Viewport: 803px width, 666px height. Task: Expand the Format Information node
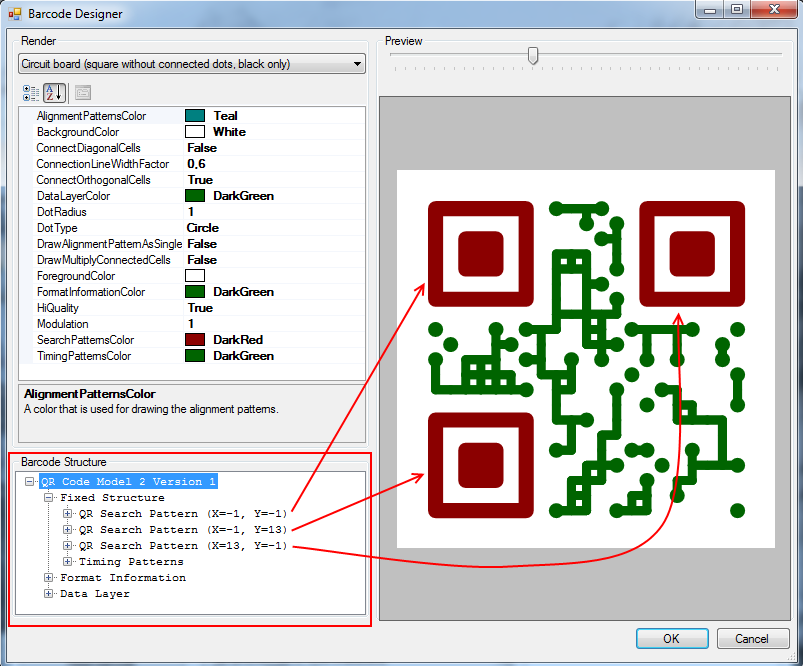49,577
